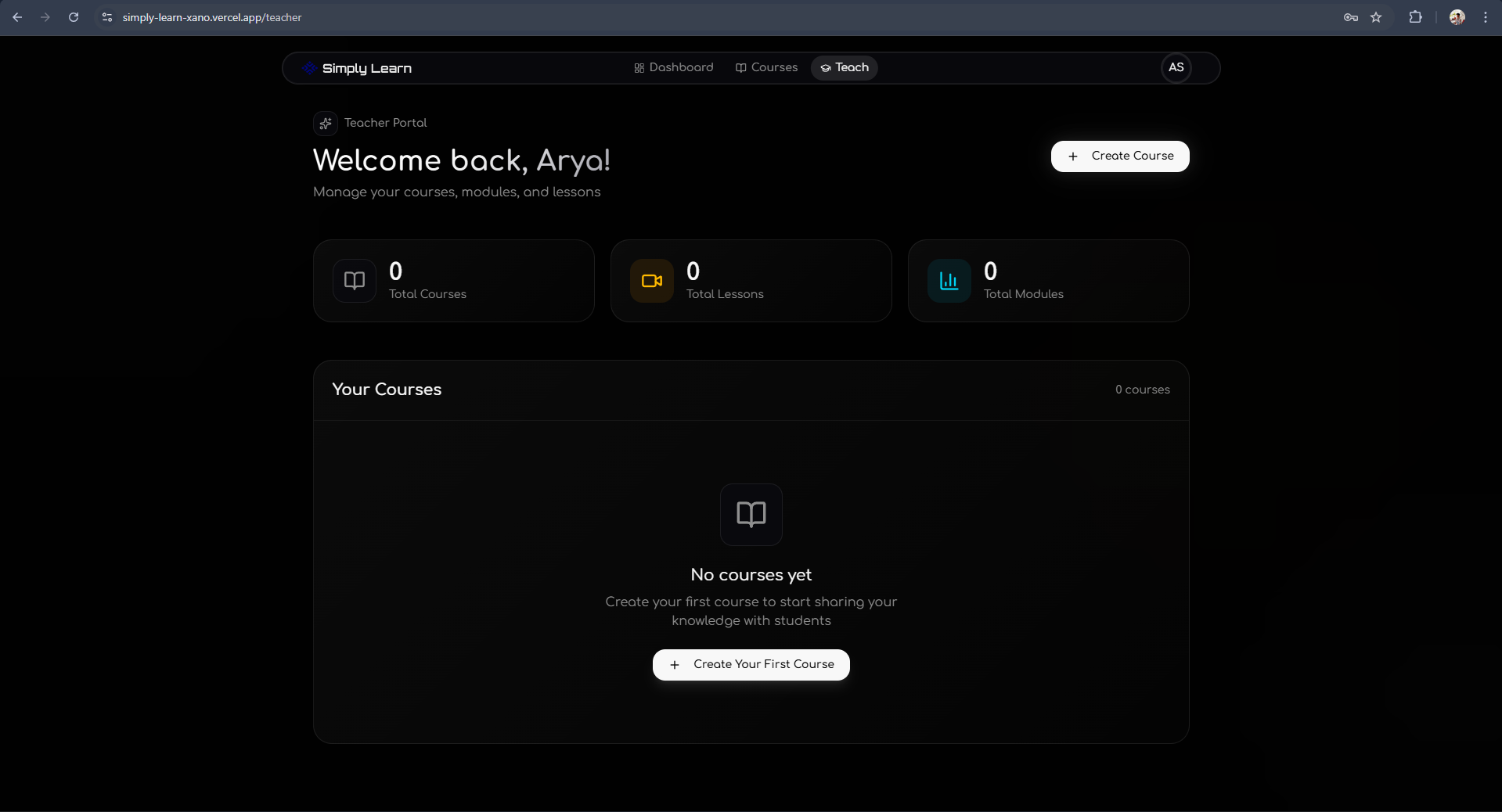Image resolution: width=1502 pixels, height=812 pixels.
Task: Click the browser profile picture
Action: [x=1457, y=17]
